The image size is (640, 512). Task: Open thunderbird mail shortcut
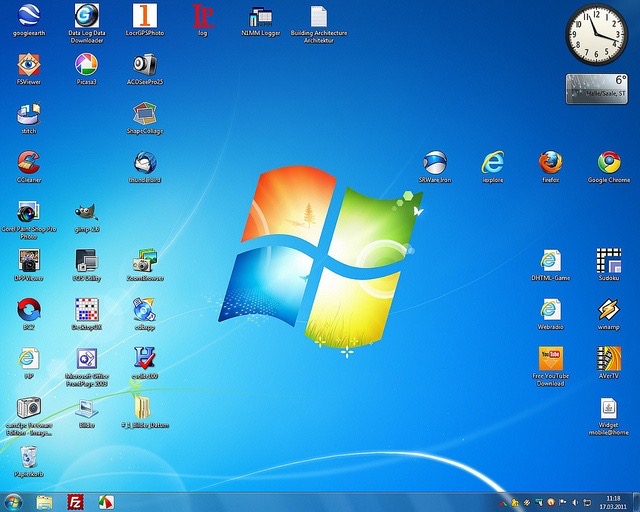coord(144,167)
